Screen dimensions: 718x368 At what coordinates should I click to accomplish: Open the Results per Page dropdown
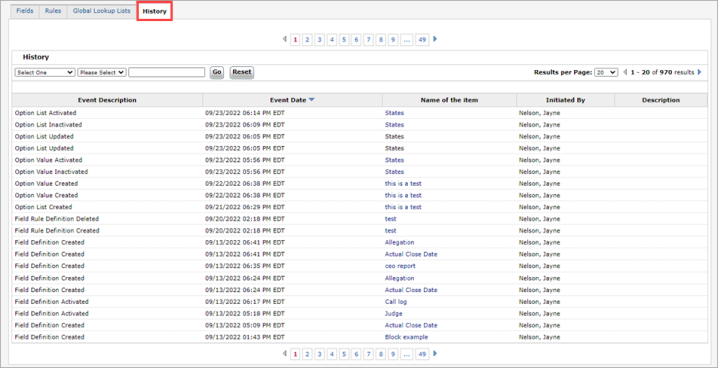(606, 72)
